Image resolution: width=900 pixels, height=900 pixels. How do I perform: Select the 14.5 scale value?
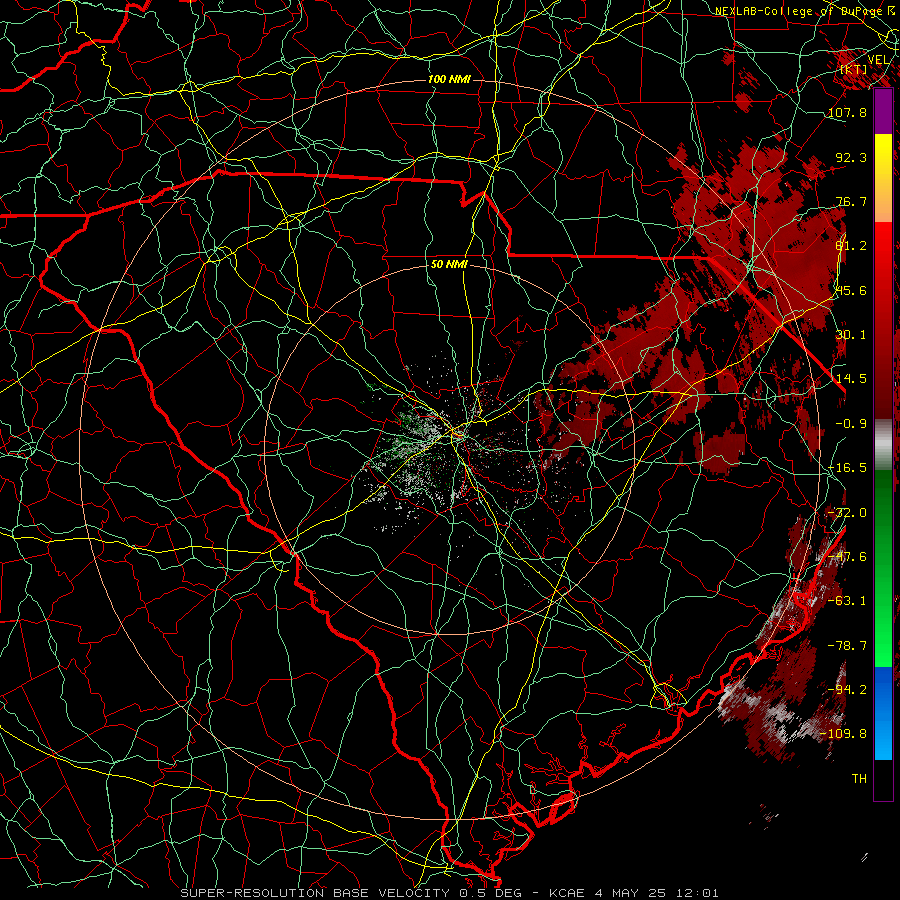pyautogui.click(x=851, y=379)
